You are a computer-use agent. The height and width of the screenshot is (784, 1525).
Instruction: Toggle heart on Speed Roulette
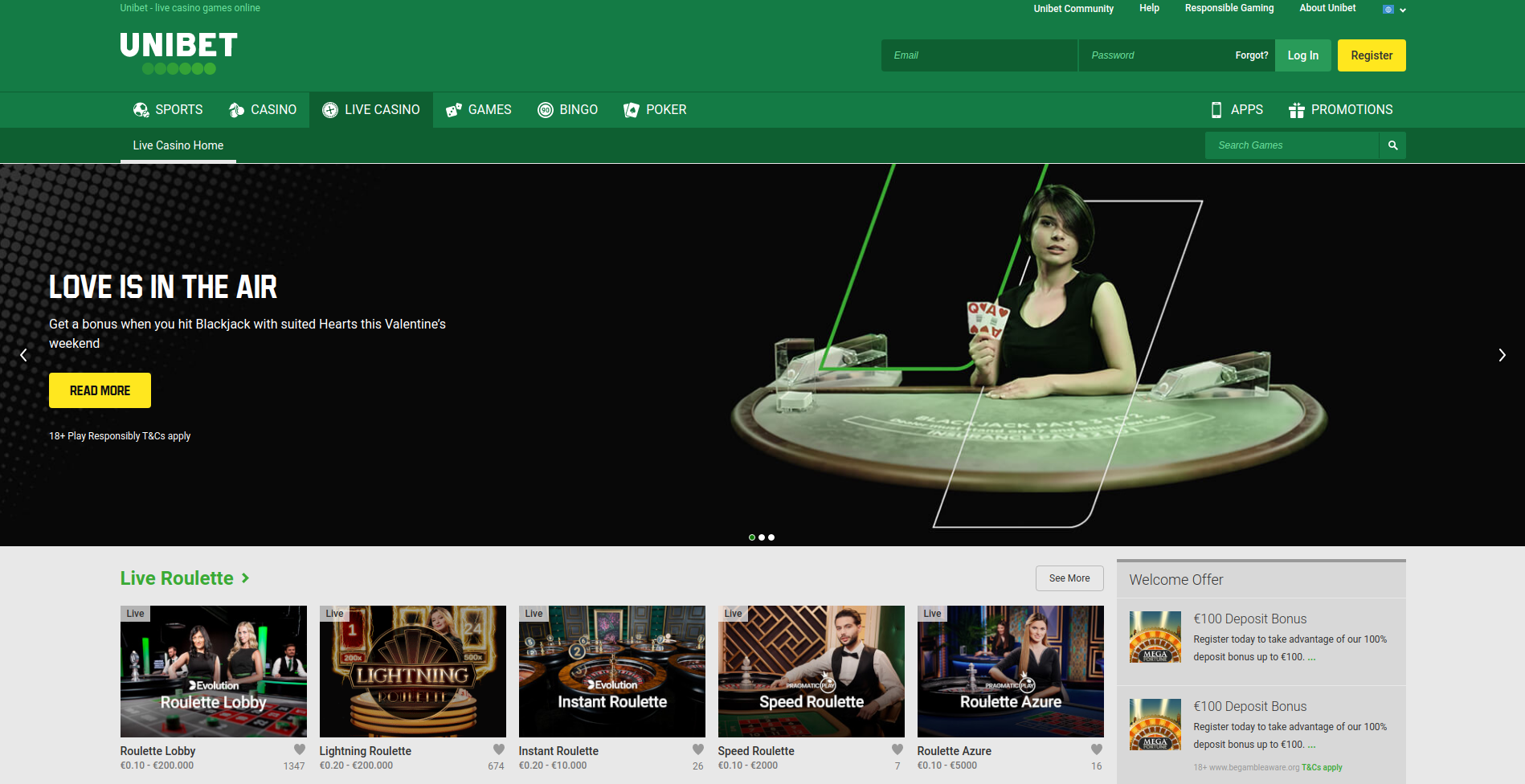tap(897, 749)
